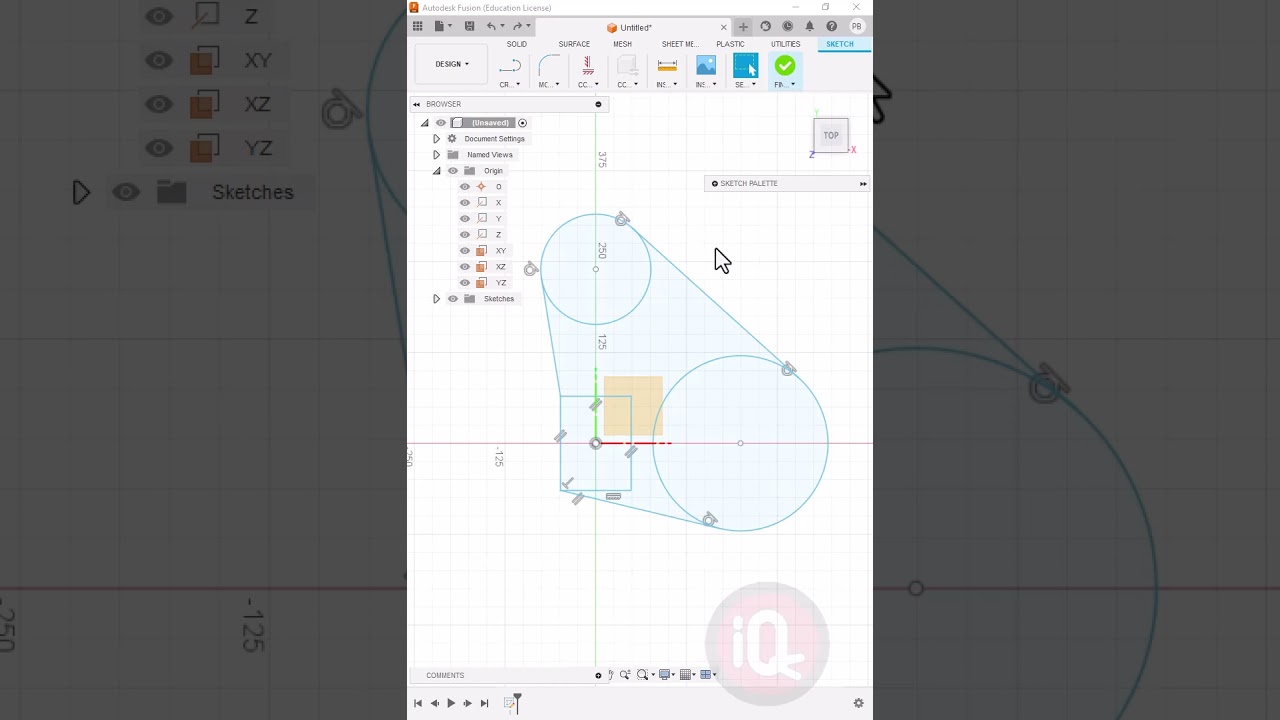The height and width of the screenshot is (720, 1280).
Task: Toggle visibility of the Unsaved component
Action: (x=441, y=123)
